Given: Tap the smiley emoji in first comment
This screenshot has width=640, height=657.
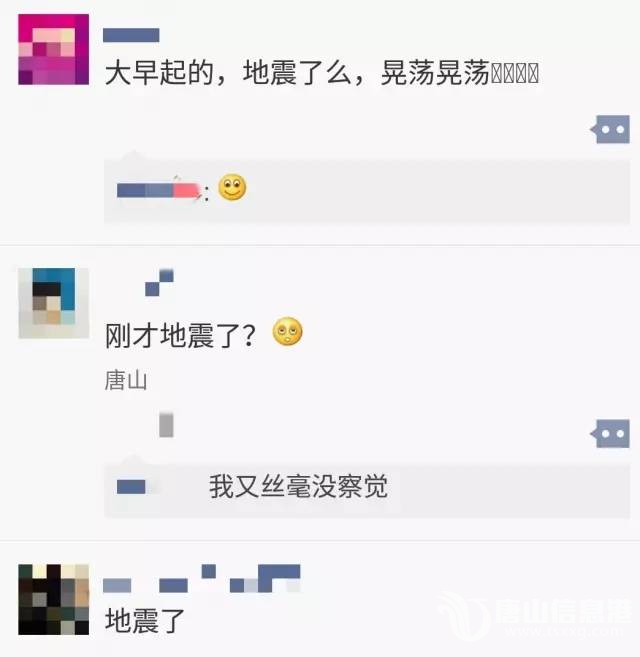Looking at the screenshot, I should pos(233,187).
